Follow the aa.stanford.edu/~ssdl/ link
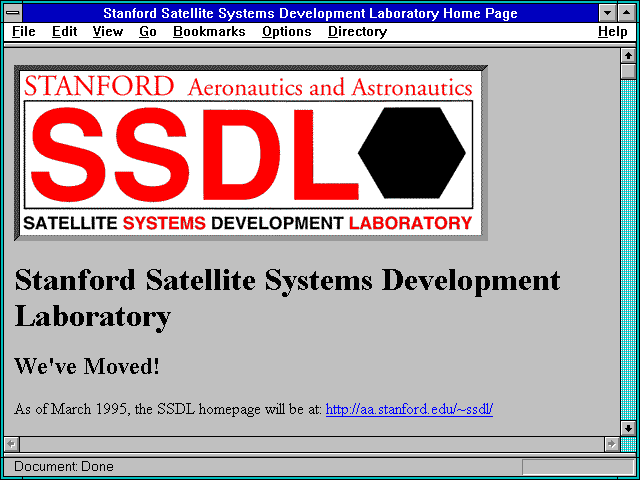 (x=409, y=409)
